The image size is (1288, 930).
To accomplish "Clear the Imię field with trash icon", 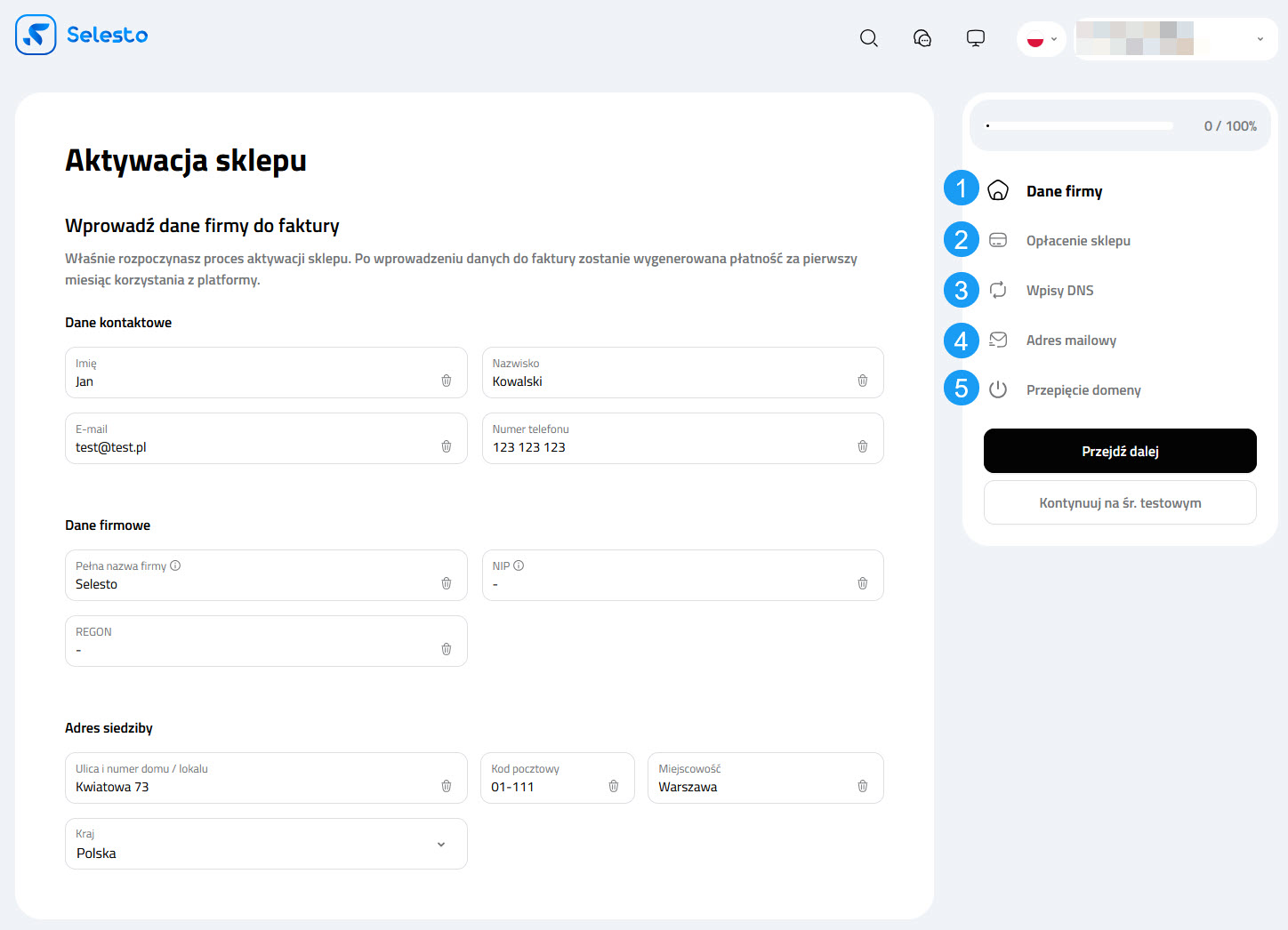I will pyautogui.click(x=447, y=381).
